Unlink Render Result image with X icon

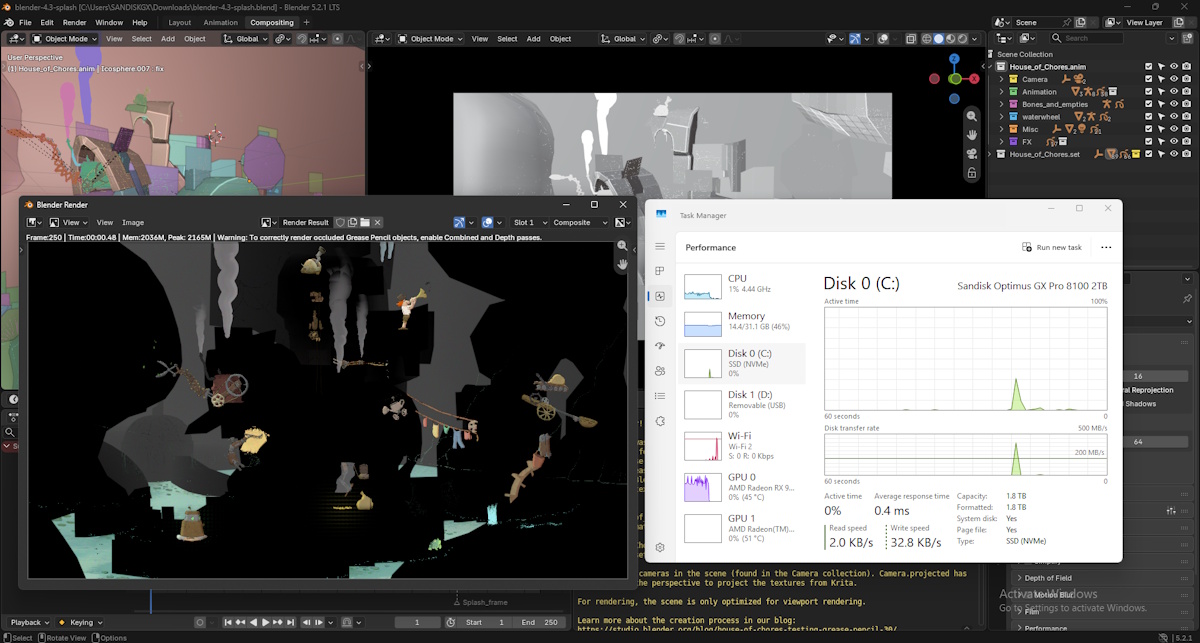378,222
